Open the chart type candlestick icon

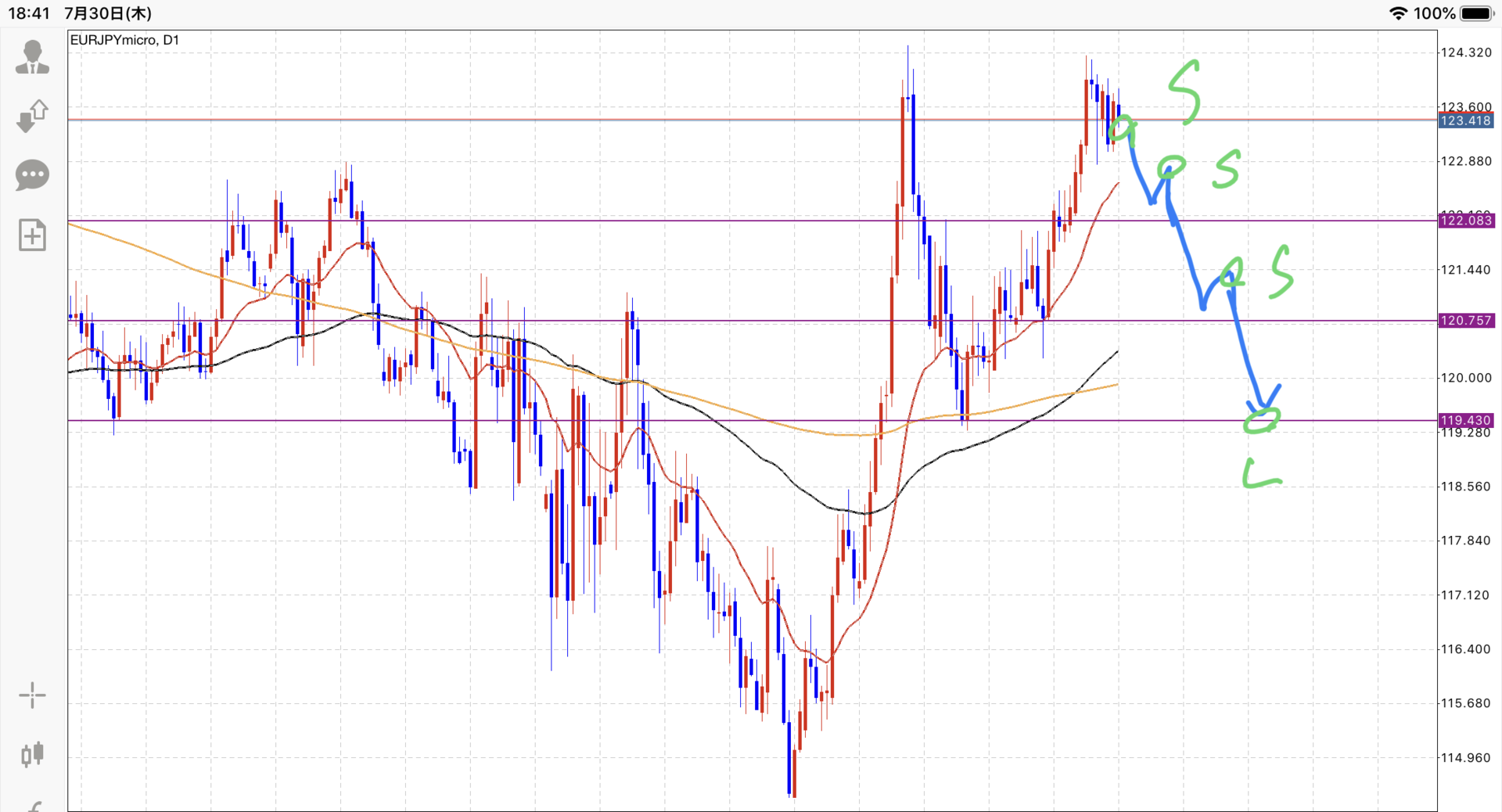pyautogui.click(x=32, y=754)
